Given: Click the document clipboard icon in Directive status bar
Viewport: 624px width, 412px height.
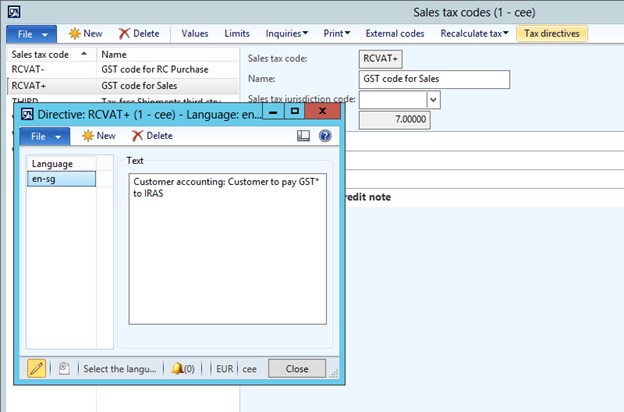Looking at the screenshot, I should click(64, 369).
